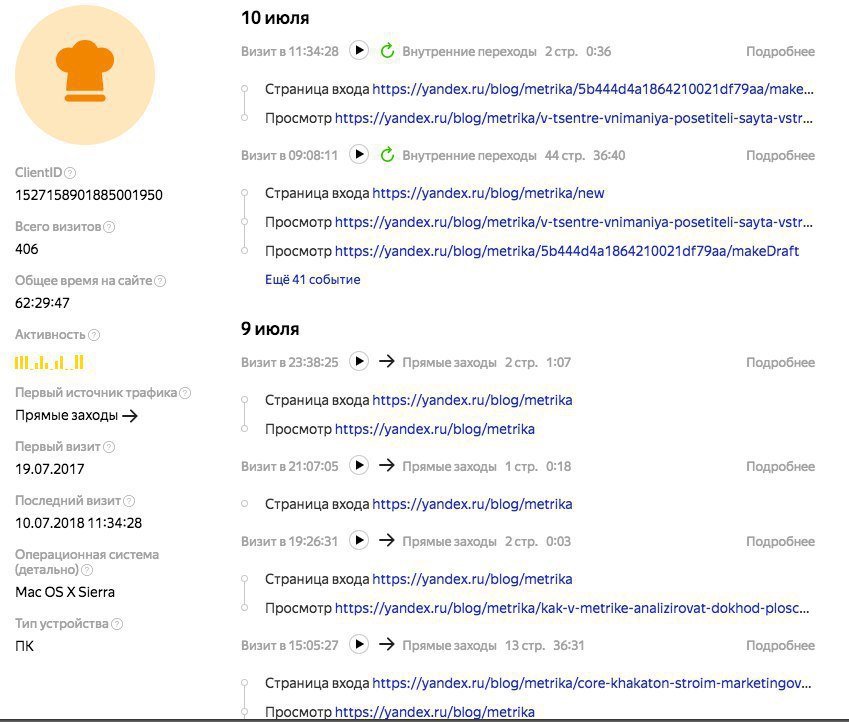Open the makeDraft Просмотр link of 09:08:11 visit

coord(567,251)
